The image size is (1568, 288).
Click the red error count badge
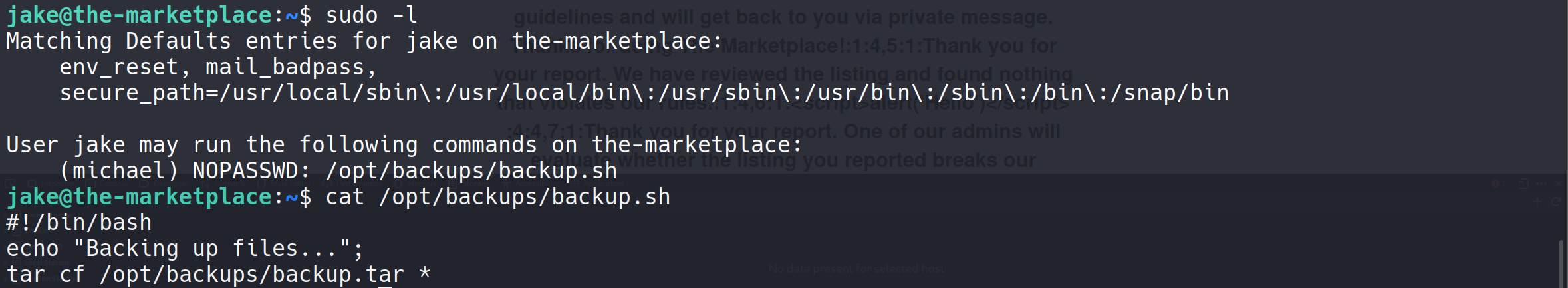tap(1496, 184)
